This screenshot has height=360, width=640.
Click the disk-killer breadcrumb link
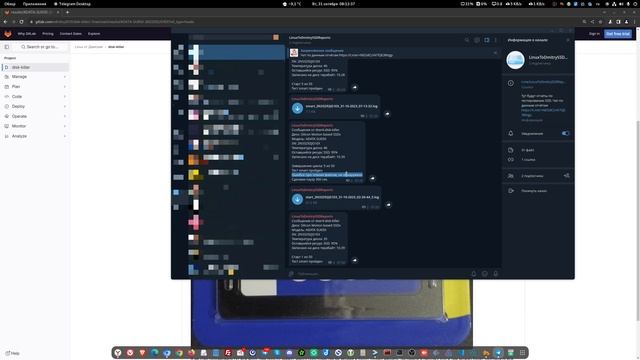point(116,47)
